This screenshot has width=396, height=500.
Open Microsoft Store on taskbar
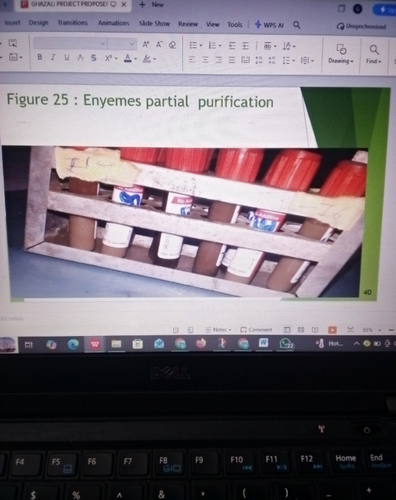point(138,344)
